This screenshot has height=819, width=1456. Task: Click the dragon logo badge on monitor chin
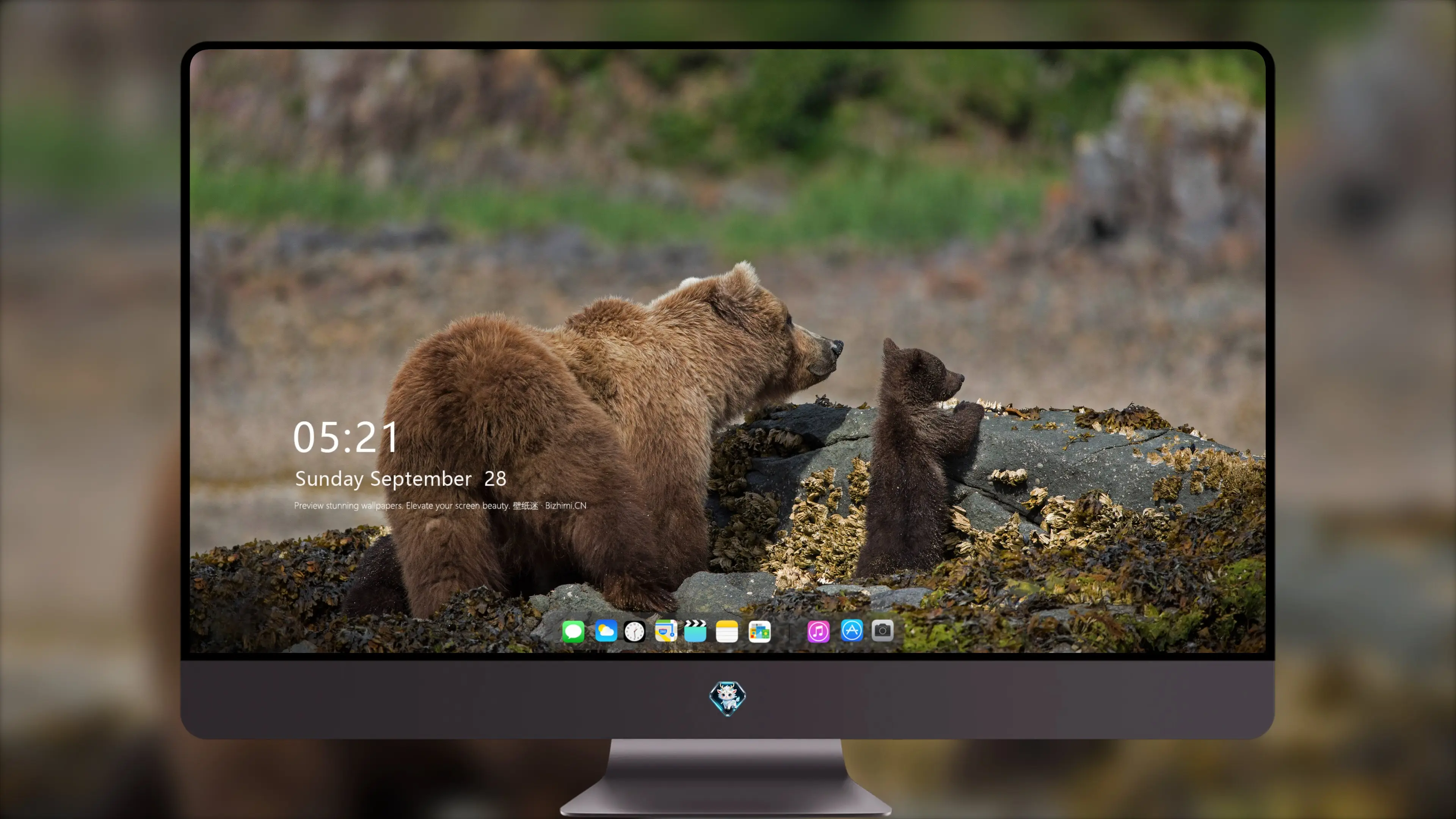point(728,698)
